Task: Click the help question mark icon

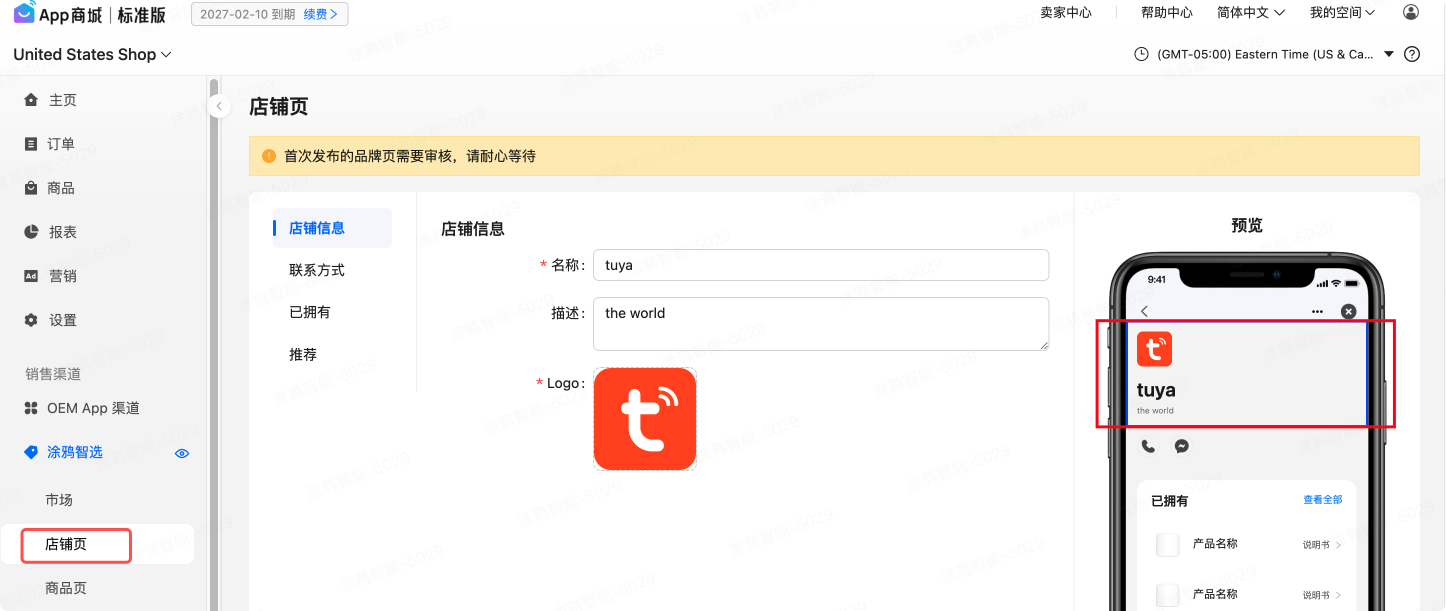Action: tap(1412, 54)
